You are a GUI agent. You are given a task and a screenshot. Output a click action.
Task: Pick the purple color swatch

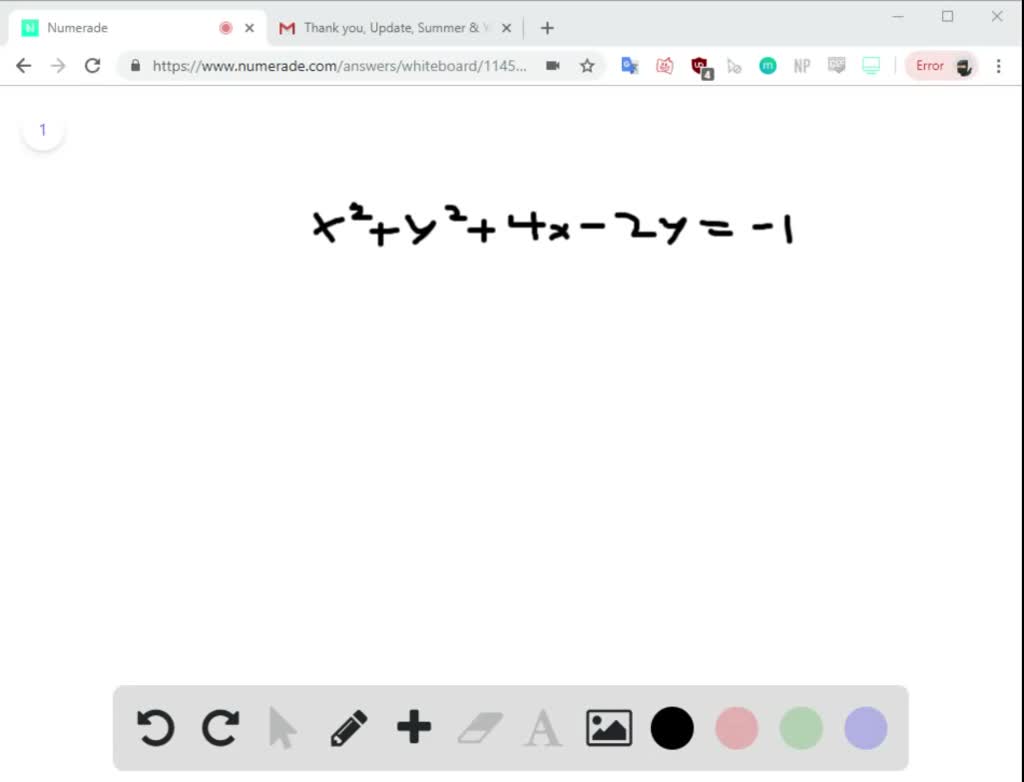tap(866, 728)
